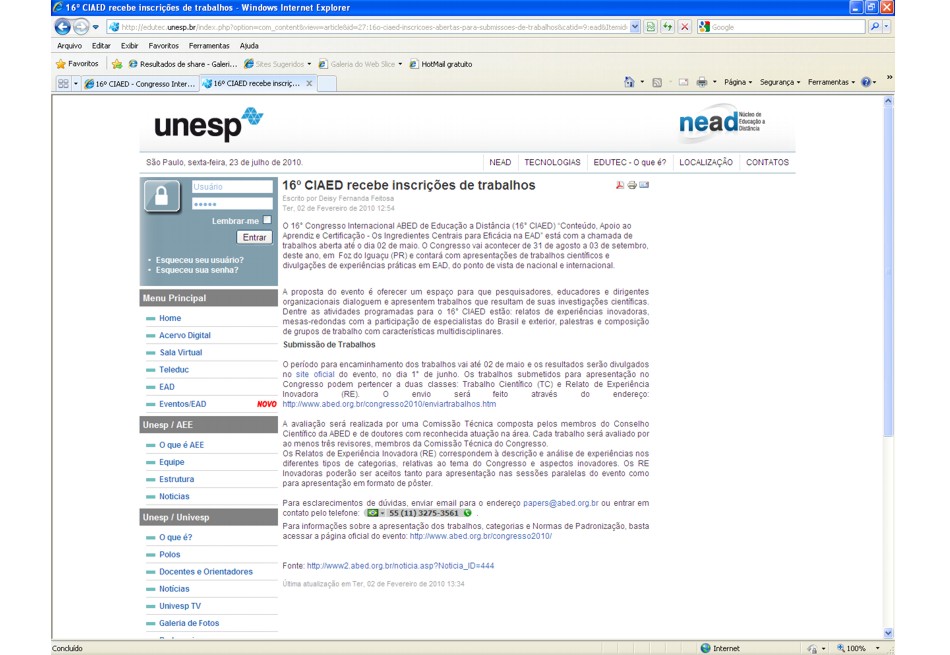Click the add to favorites bar star icon
Image resolution: width=950 pixels, height=655 pixels.
(117, 64)
